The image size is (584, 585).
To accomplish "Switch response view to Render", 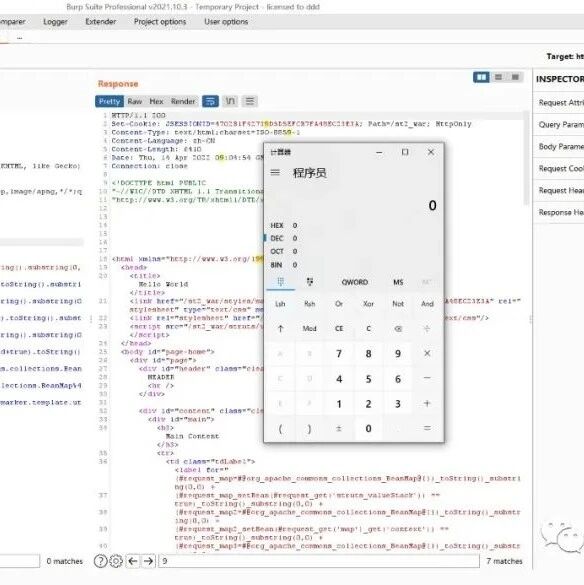I will 183,101.
